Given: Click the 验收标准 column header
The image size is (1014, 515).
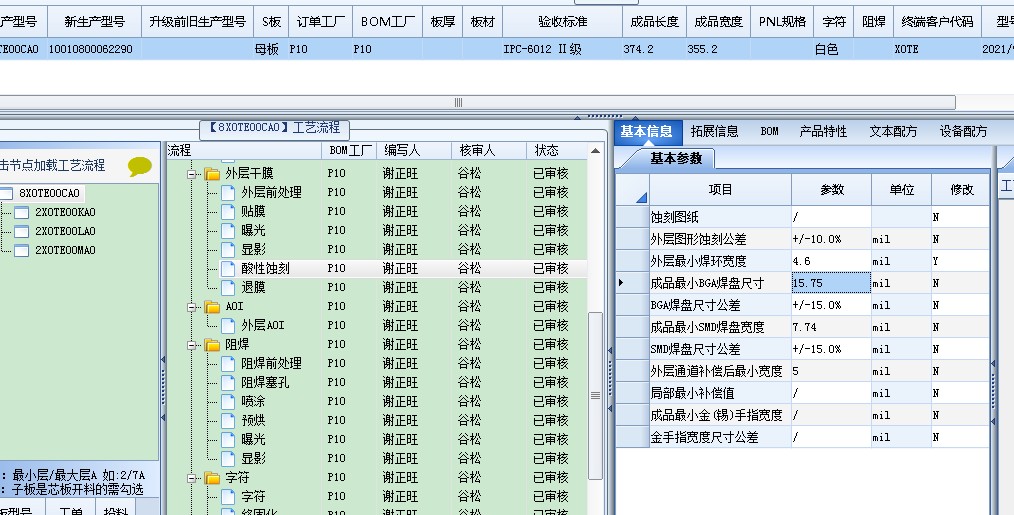Looking at the screenshot, I should 562,22.
